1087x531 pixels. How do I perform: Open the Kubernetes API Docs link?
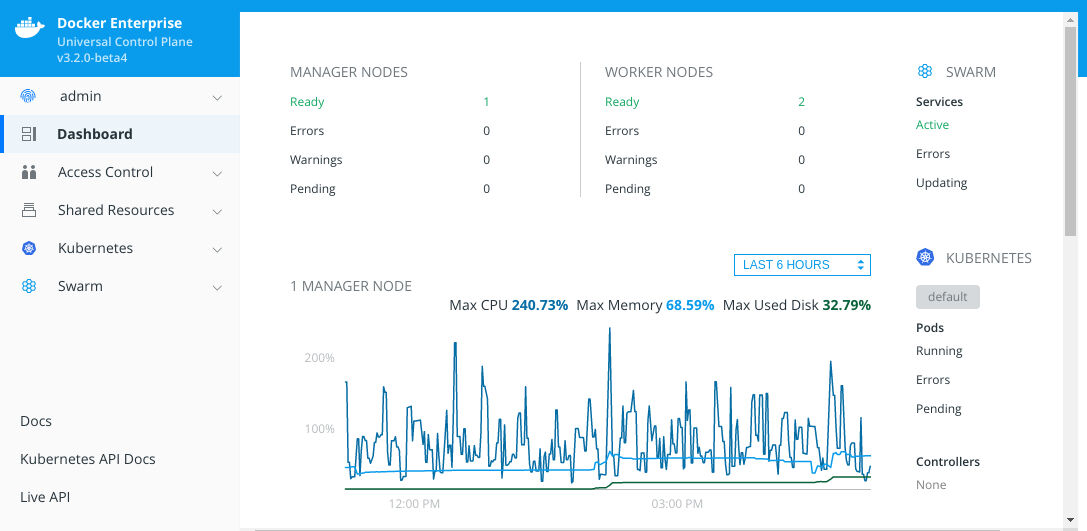click(88, 460)
